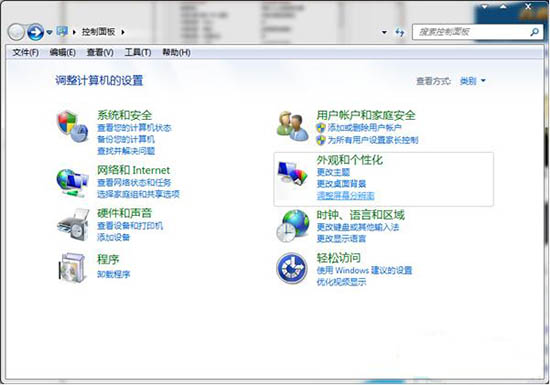Open the User Accounts people icon

[293, 126]
